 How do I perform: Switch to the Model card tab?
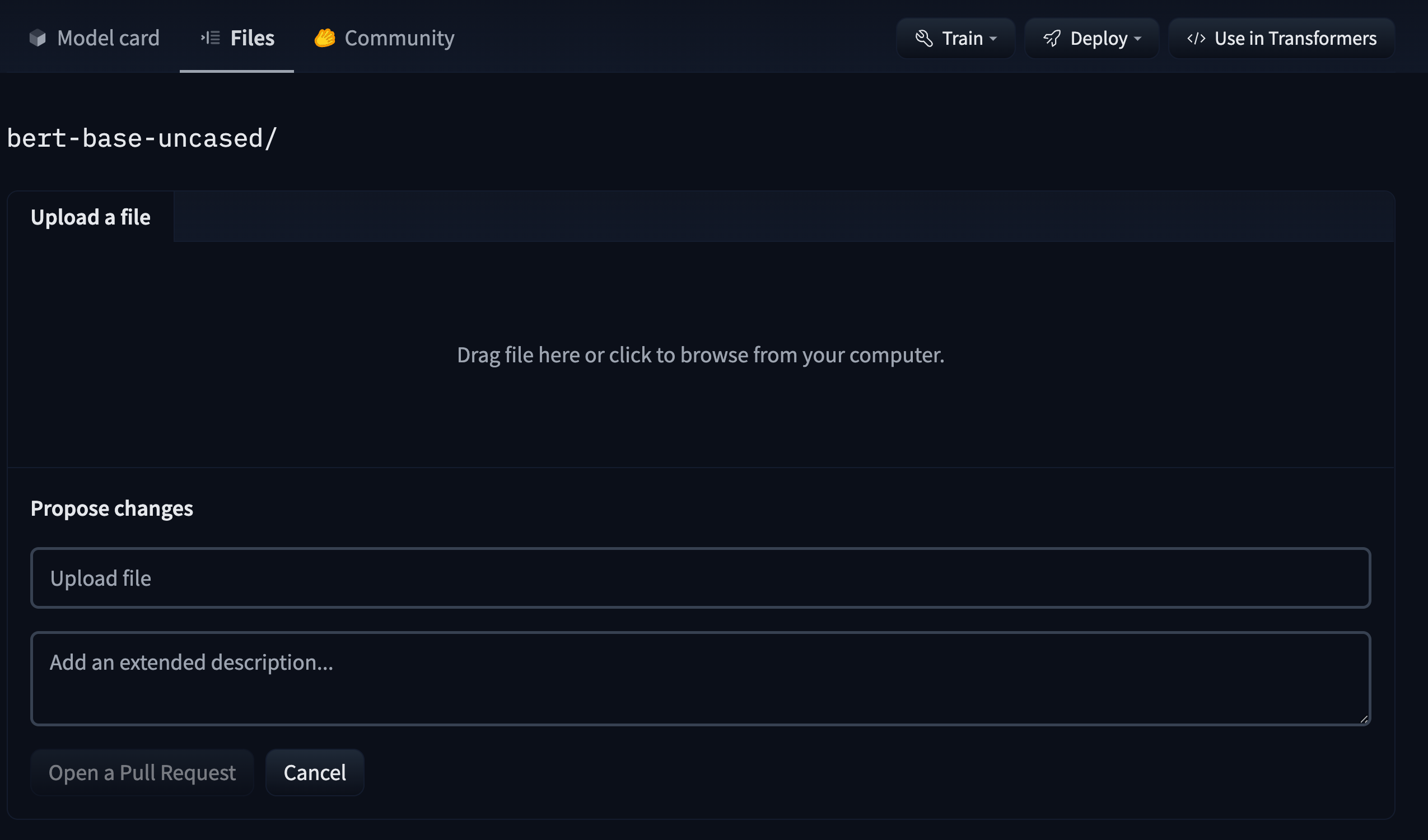pos(108,38)
